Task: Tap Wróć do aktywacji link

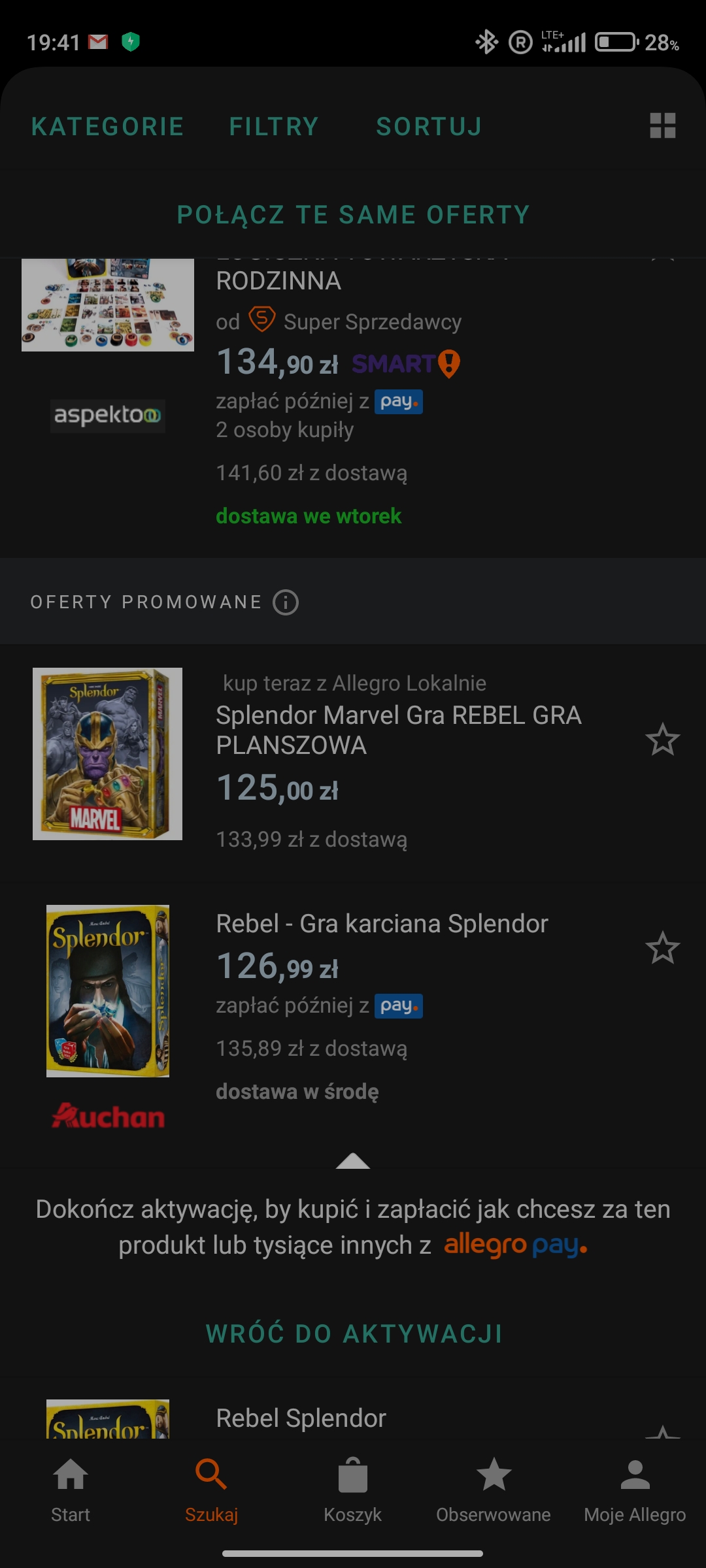Action: [354, 1333]
